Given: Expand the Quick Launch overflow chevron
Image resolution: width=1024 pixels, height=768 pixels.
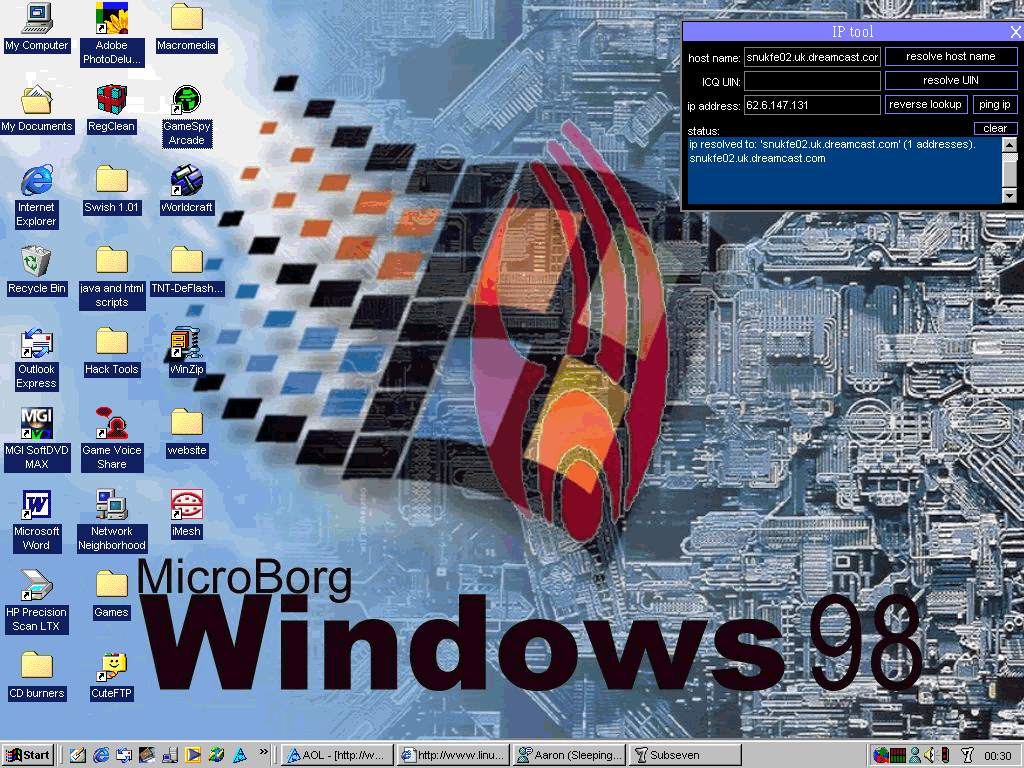Looking at the screenshot, I should click(x=264, y=753).
